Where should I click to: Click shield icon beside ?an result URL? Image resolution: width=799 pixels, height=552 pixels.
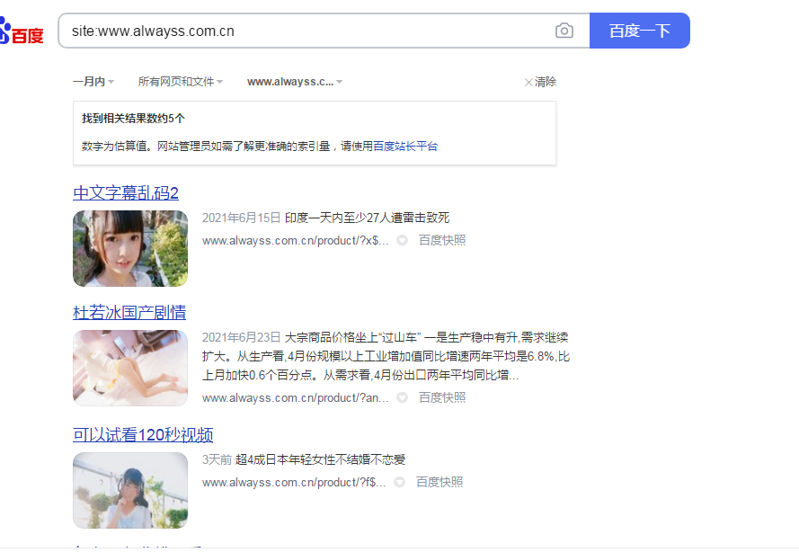pos(402,398)
